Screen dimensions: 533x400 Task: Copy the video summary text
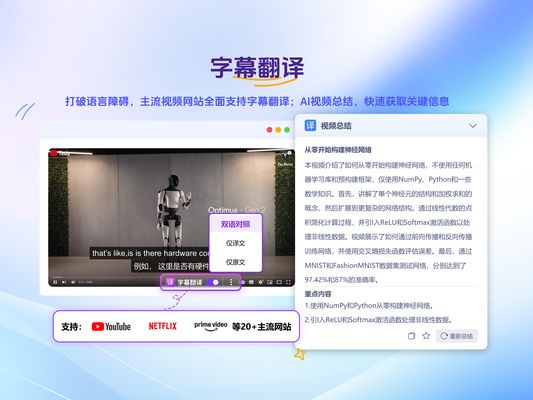tap(411, 336)
